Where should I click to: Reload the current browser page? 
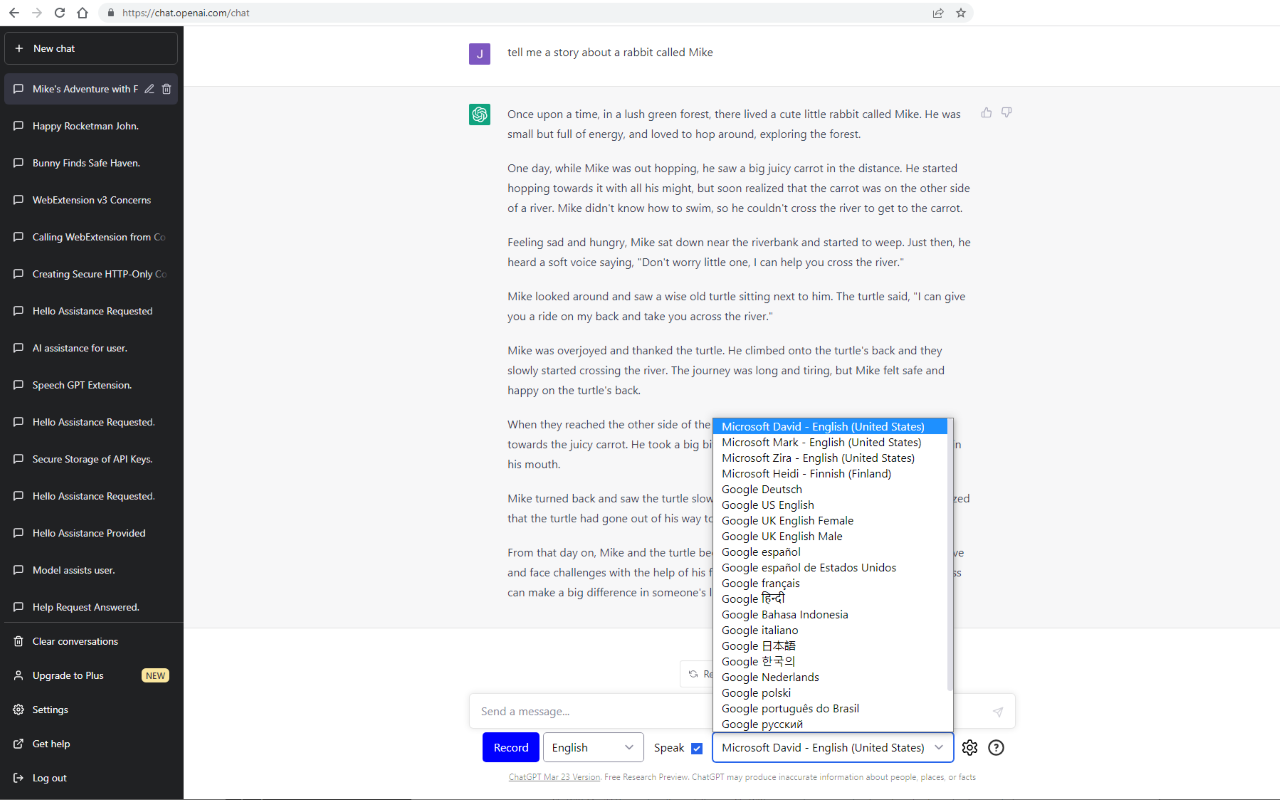[59, 13]
